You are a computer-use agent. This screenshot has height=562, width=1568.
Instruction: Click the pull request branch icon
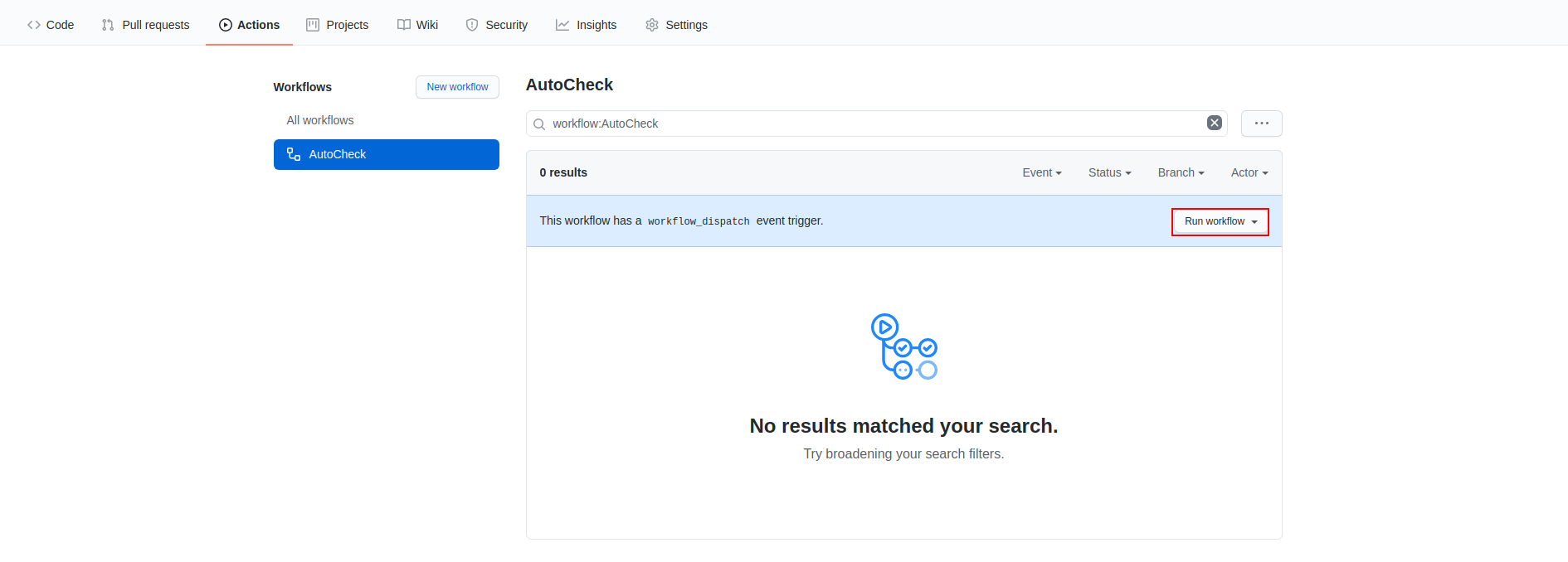(108, 25)
